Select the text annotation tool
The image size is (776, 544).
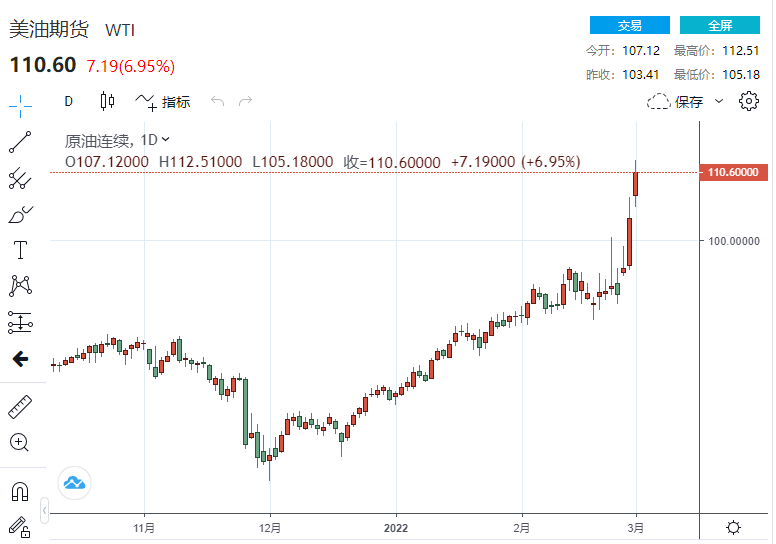pos(20,250)
